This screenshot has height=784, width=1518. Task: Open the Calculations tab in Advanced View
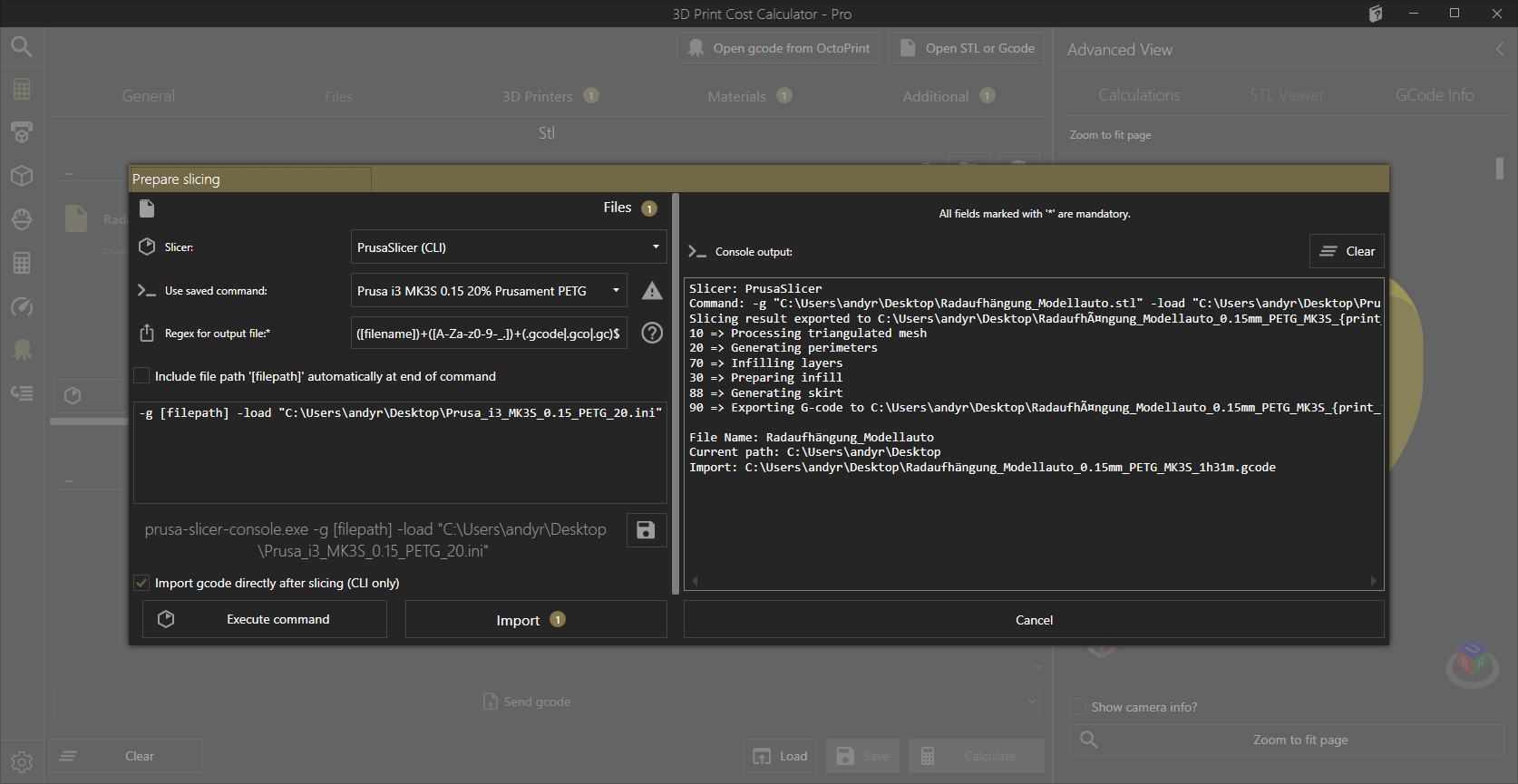[x=1139, y=95]
